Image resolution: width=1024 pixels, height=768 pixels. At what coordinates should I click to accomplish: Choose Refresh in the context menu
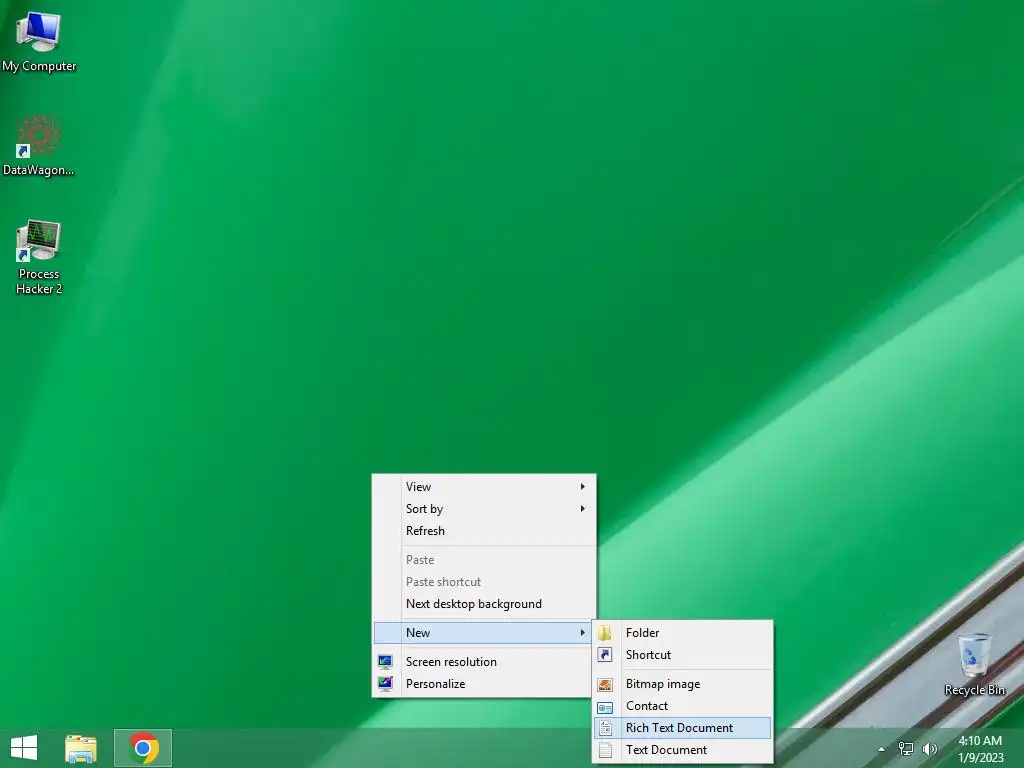pos(484,531)
